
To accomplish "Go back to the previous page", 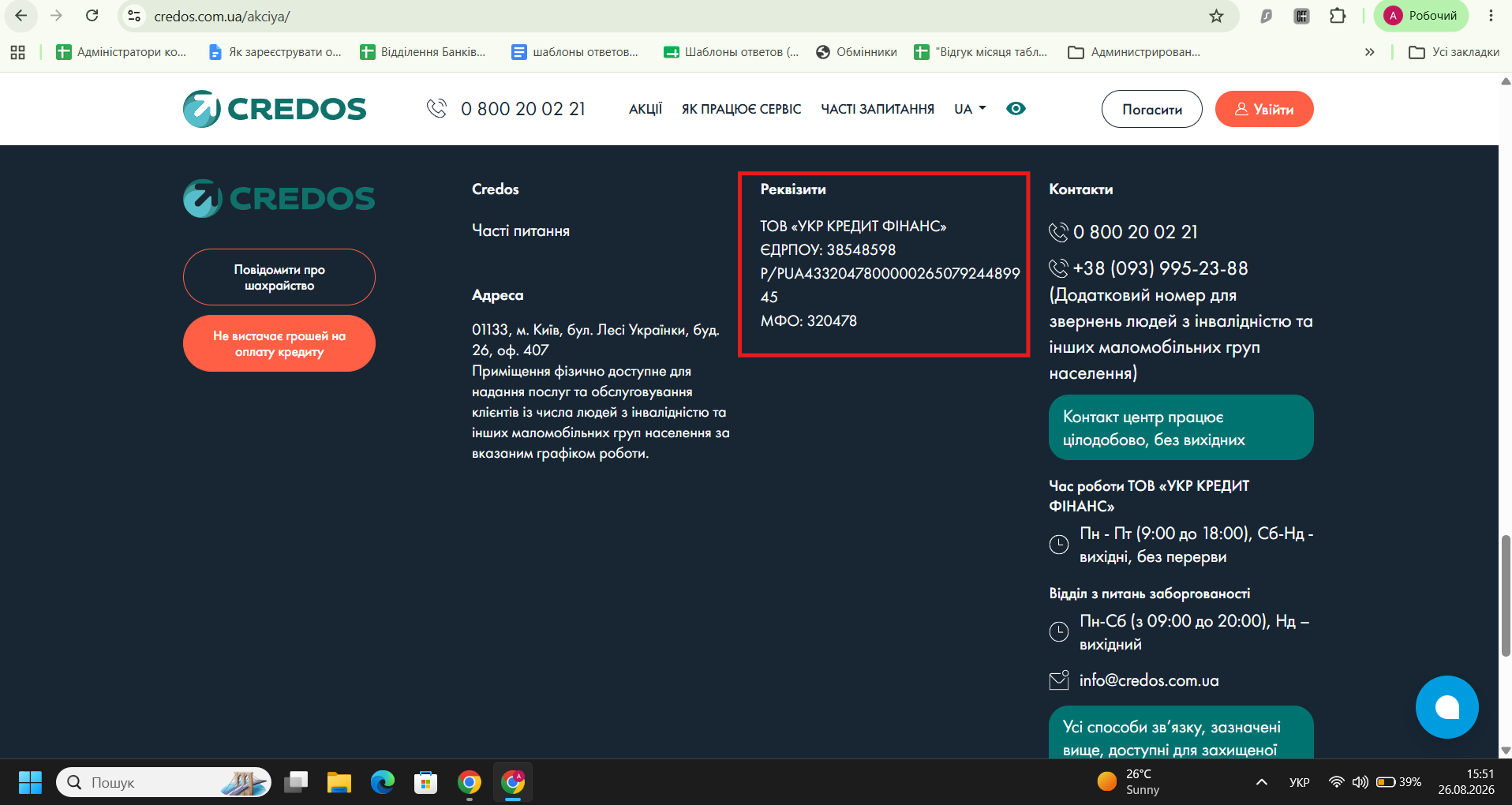I will 21,16.
